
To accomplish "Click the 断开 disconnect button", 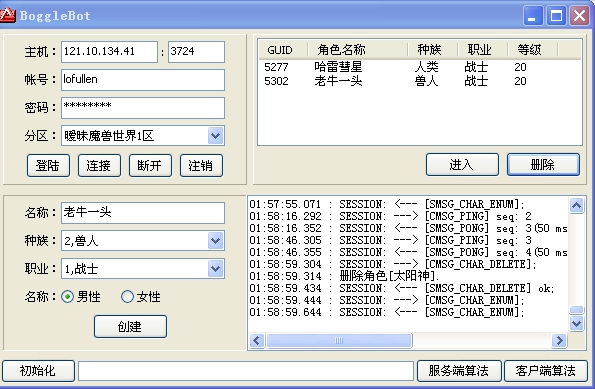I will 150,165.
